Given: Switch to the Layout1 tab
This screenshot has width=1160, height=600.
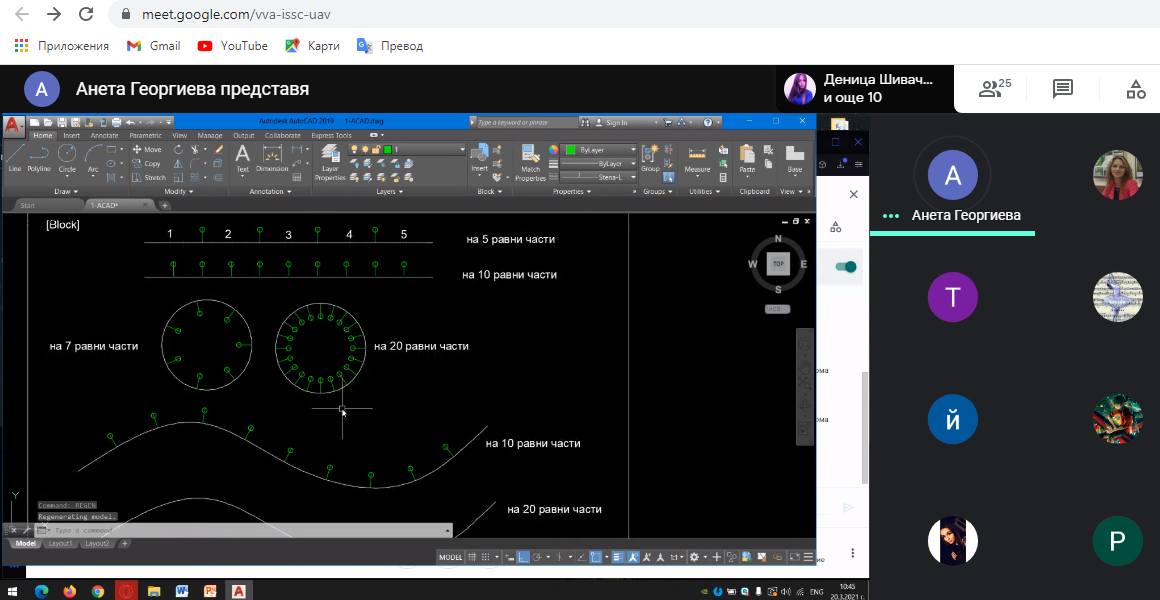Looking at the screenshot, I should click(x=60, y=543).
